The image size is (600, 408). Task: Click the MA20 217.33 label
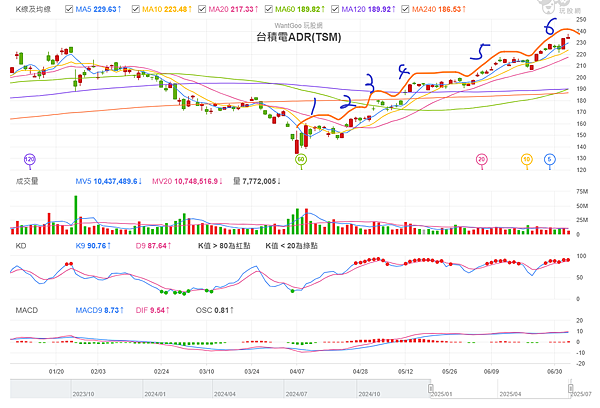[x=233, y=9]
